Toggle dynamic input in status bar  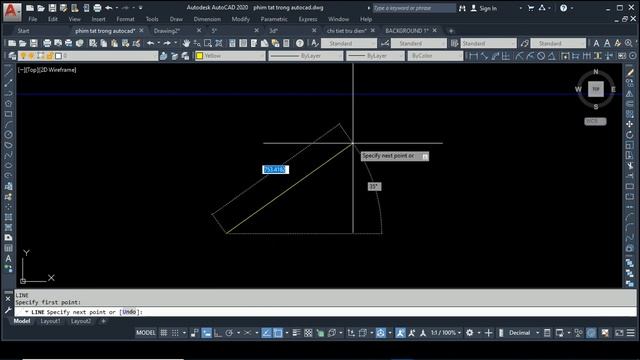pos(207,333)
